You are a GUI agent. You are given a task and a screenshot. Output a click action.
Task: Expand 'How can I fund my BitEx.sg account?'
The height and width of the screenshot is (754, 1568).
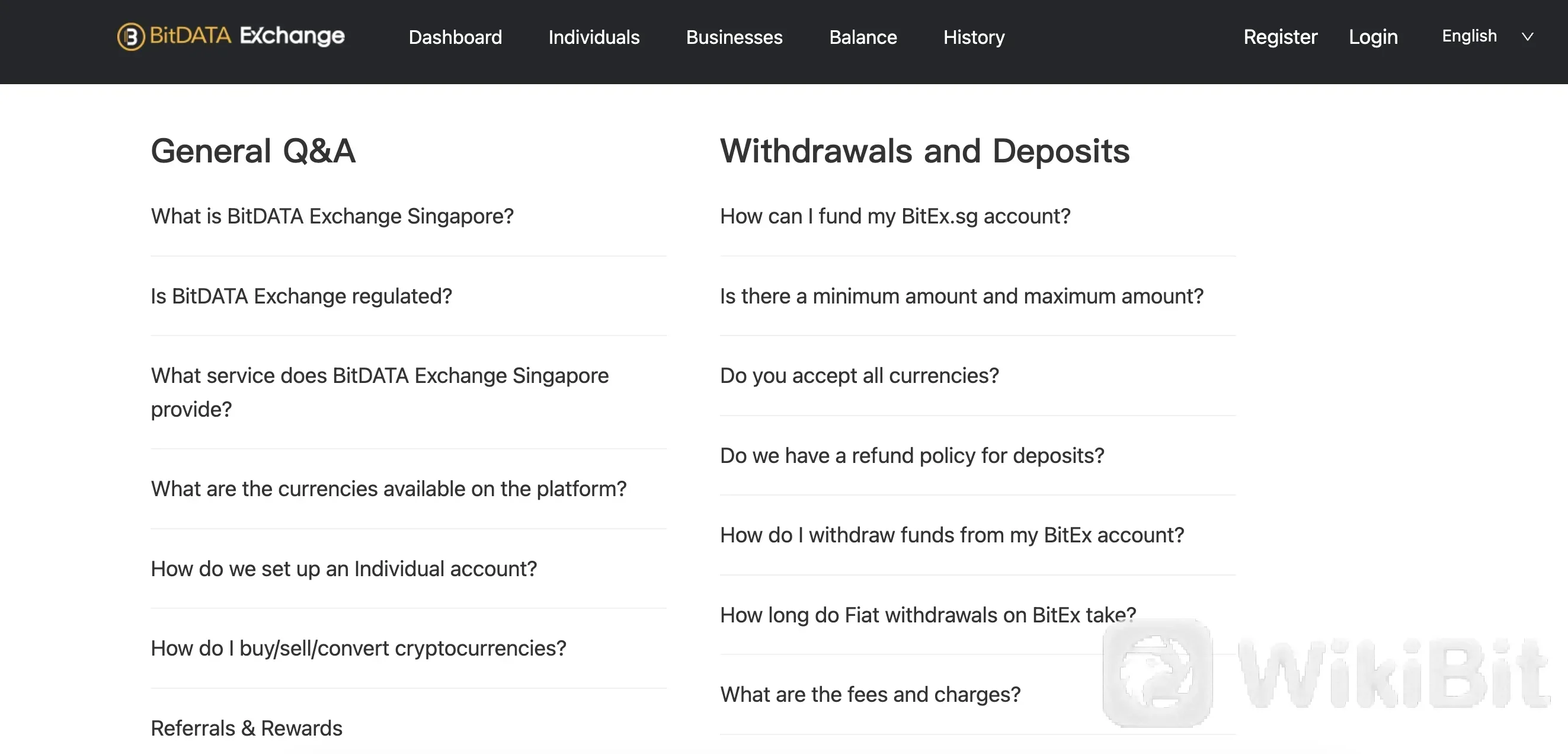tap(977, 216)
